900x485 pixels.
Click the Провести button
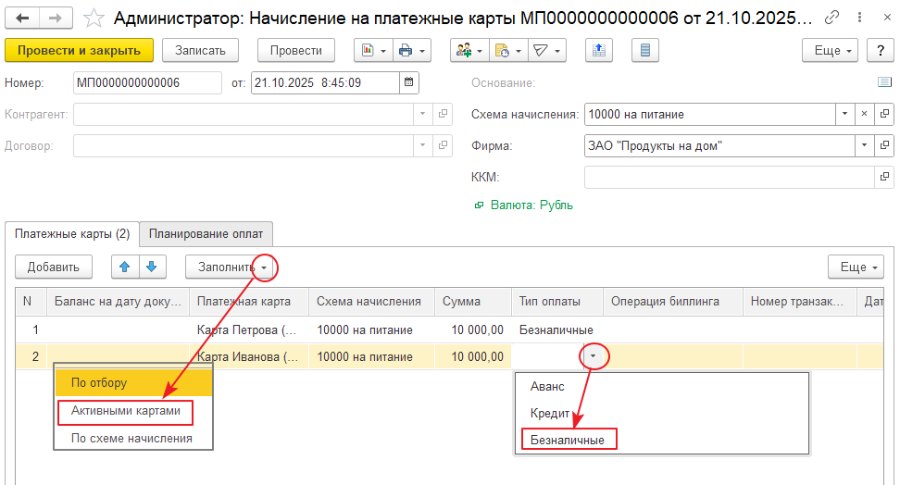click(296, 51)
